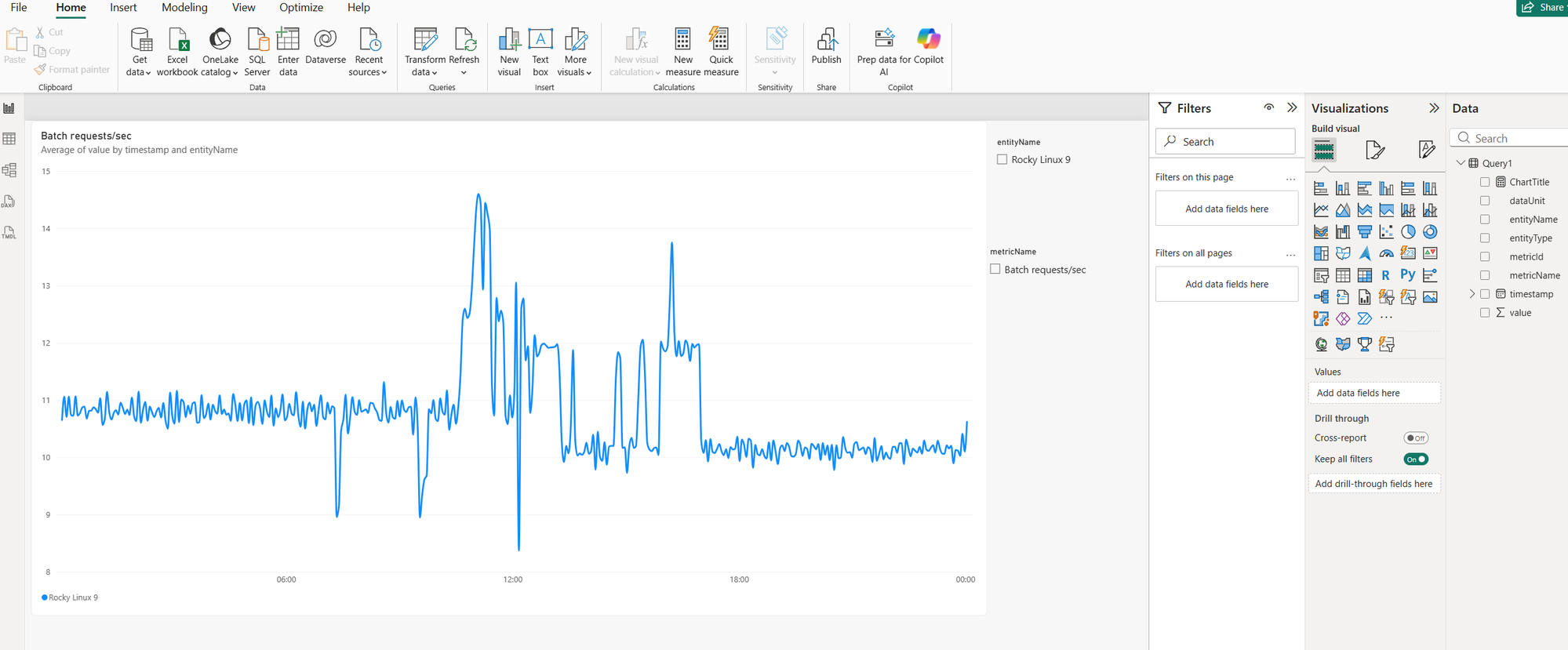Open Report view in left sidebar

tap(9, 108)
